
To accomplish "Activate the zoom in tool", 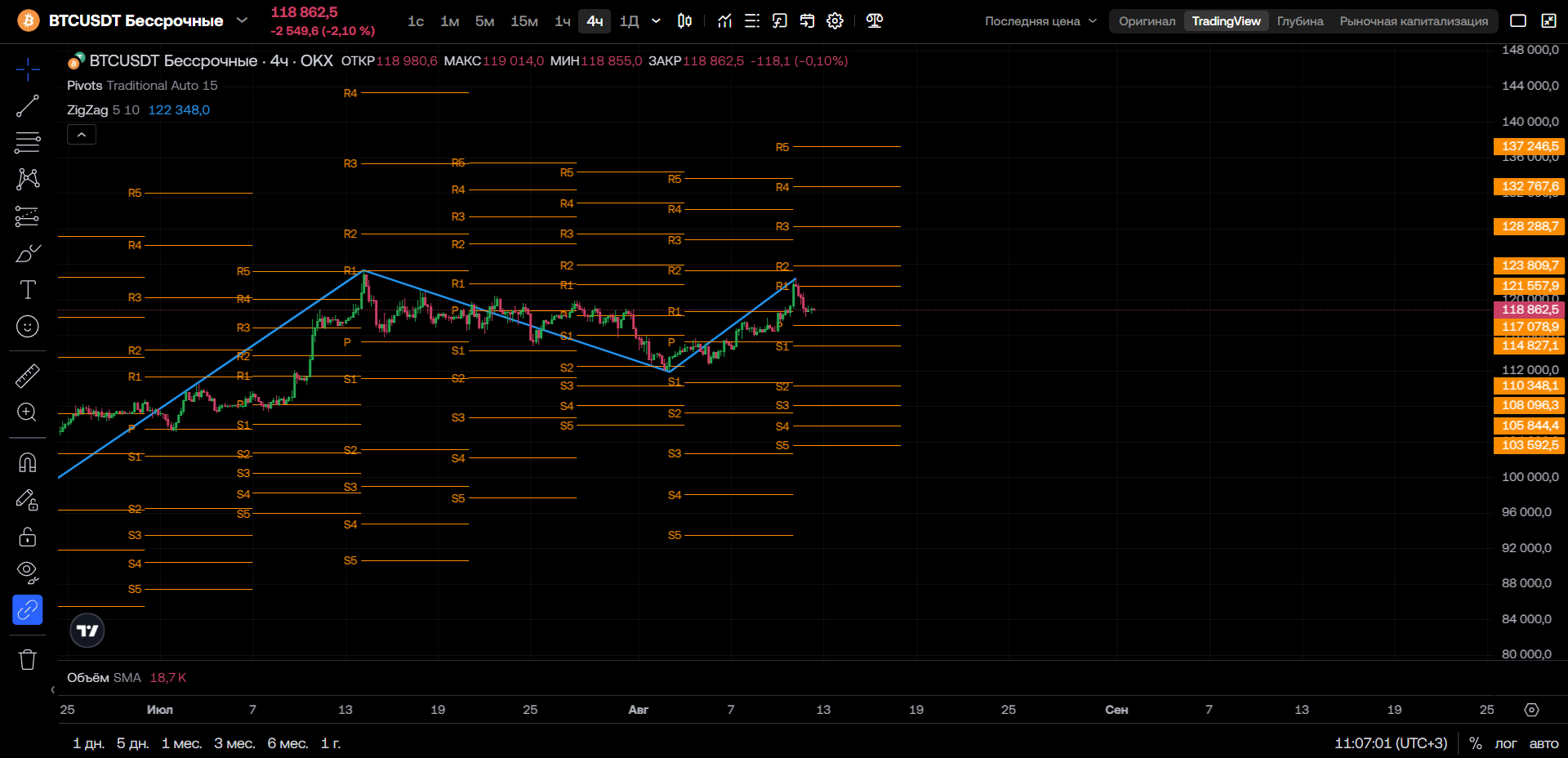I will click(x=28, y=412).
